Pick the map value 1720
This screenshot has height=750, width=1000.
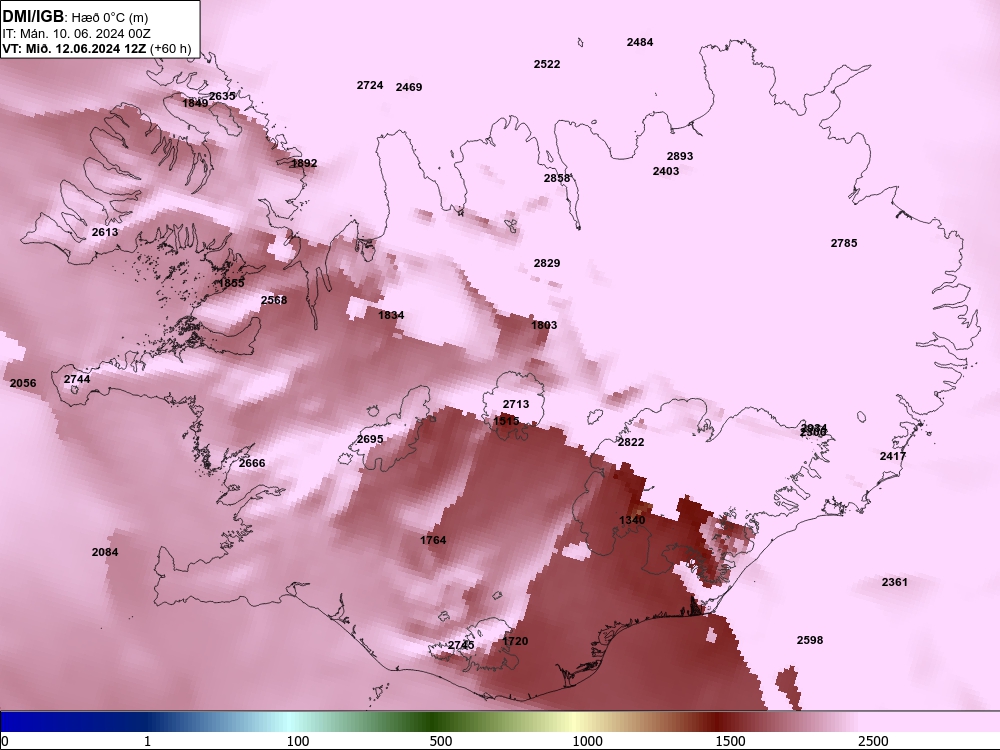pos(515,642)
